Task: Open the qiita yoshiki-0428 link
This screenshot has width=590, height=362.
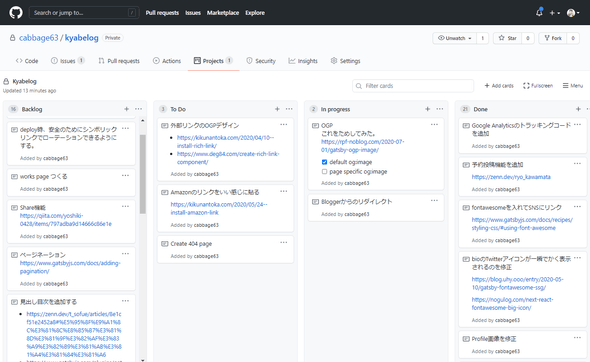Action: [66, 220]
